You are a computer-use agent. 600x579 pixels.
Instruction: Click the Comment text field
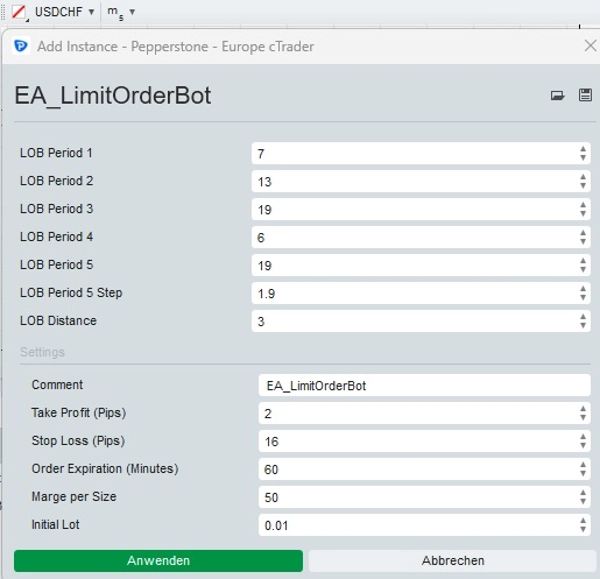(424, 385)
